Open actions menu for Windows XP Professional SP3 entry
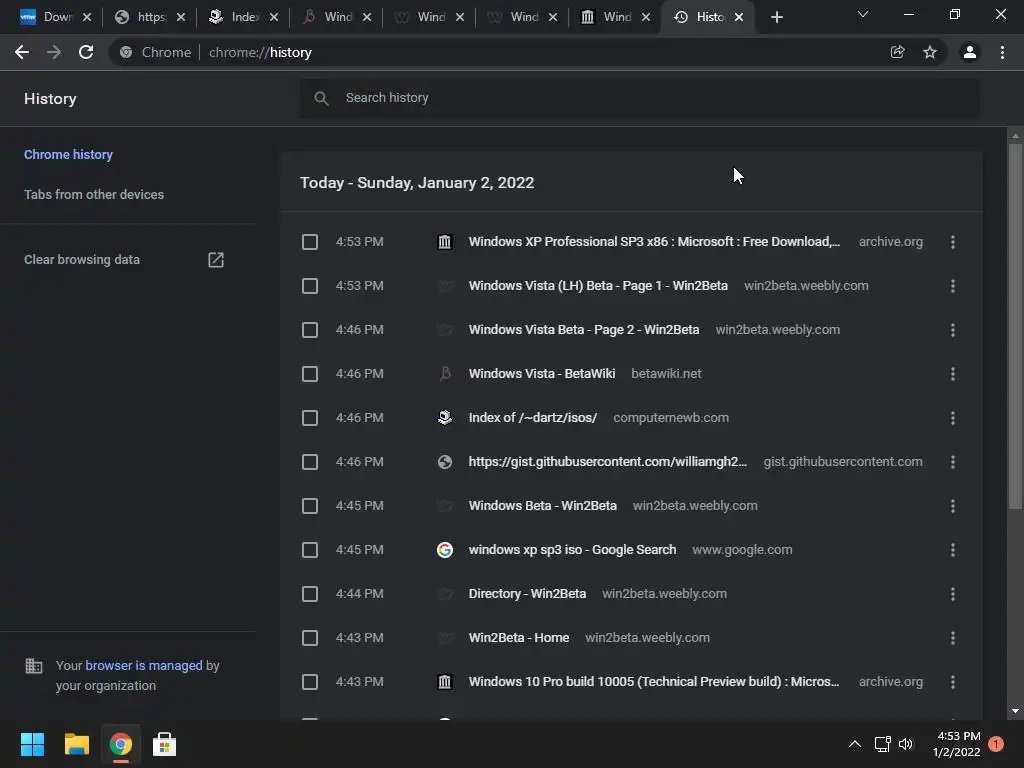 point(953,242)
